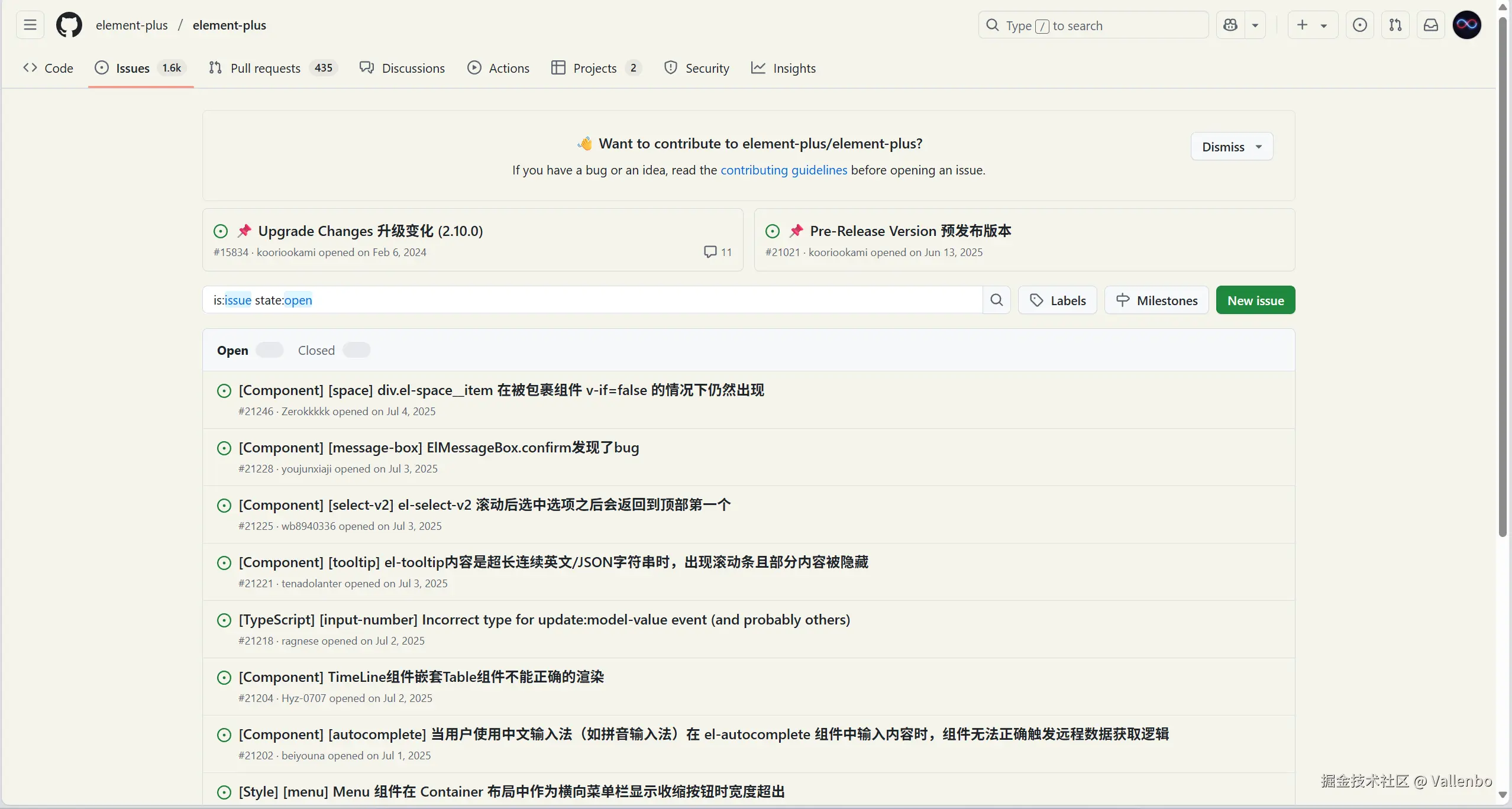Screen dimensions: 1512x809
Task: Open the contributing guidelines link
Action: [x=783, y=170]
